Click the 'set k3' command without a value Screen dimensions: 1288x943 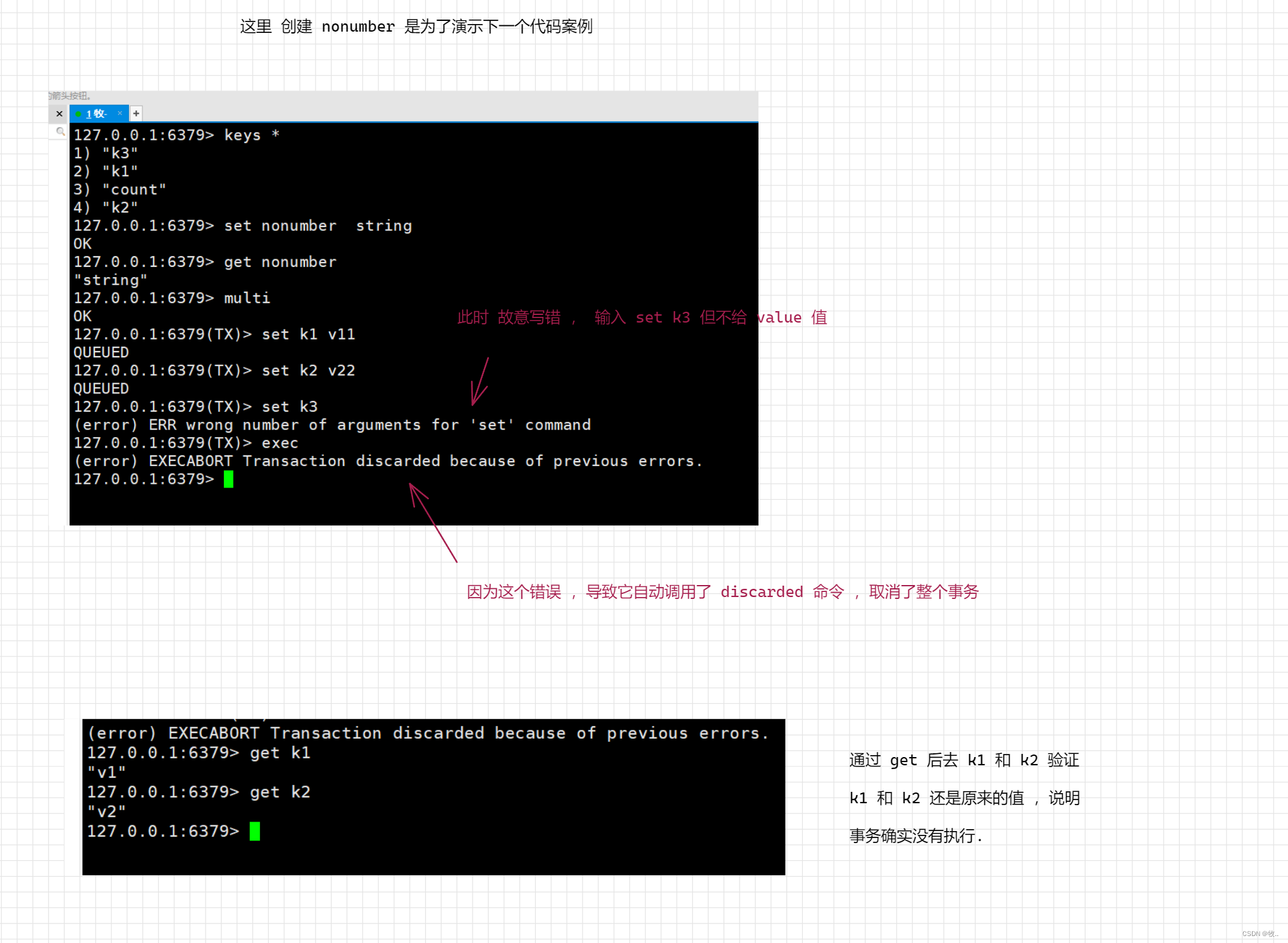coord(195,407)
